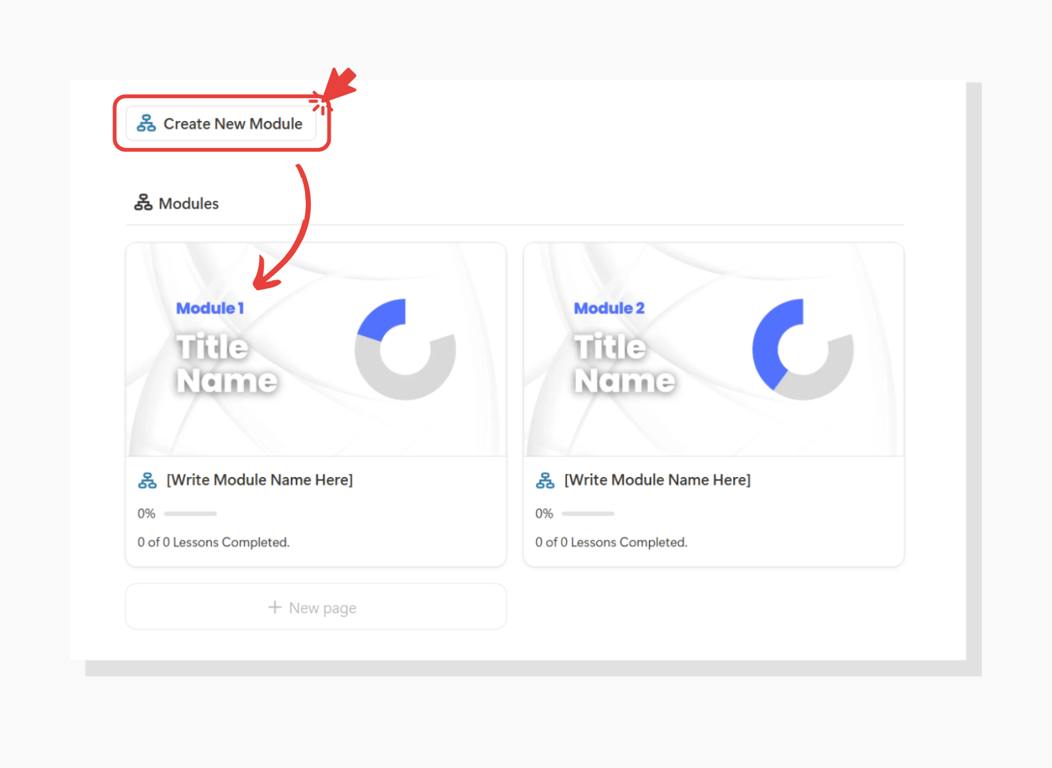The image size is (1052, 768).
Task: Click the Create New Module button
Action: (x=221, y=123)
